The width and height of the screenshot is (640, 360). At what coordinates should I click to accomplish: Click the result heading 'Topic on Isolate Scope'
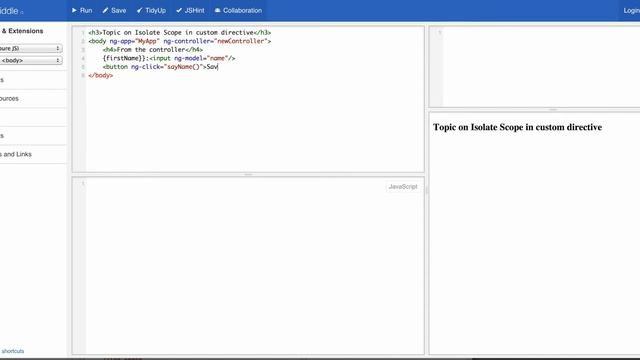[x=517, y=127]
